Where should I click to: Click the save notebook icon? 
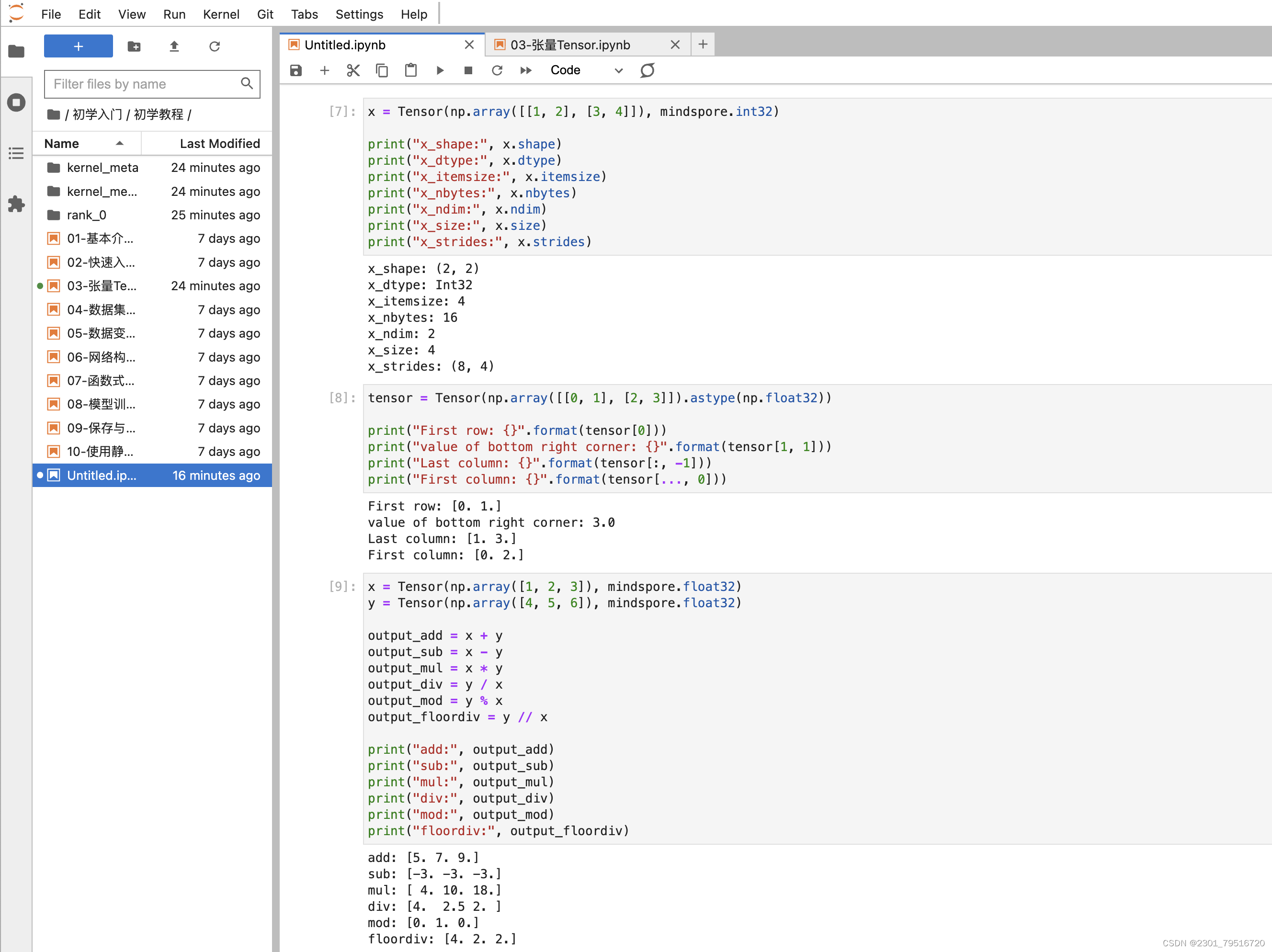(295, 70)
